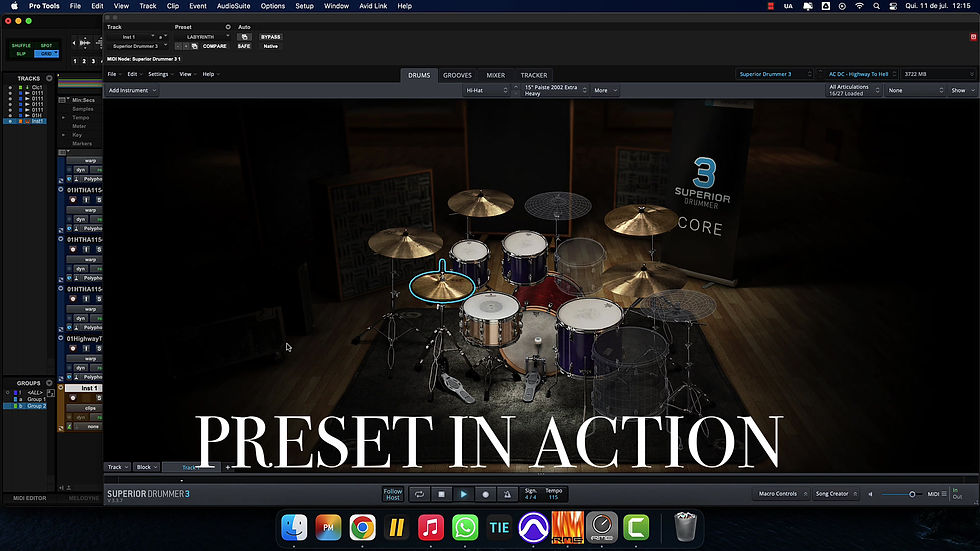Open the MIDI settings menu icon
980x551 pixels.
point(944,494)
